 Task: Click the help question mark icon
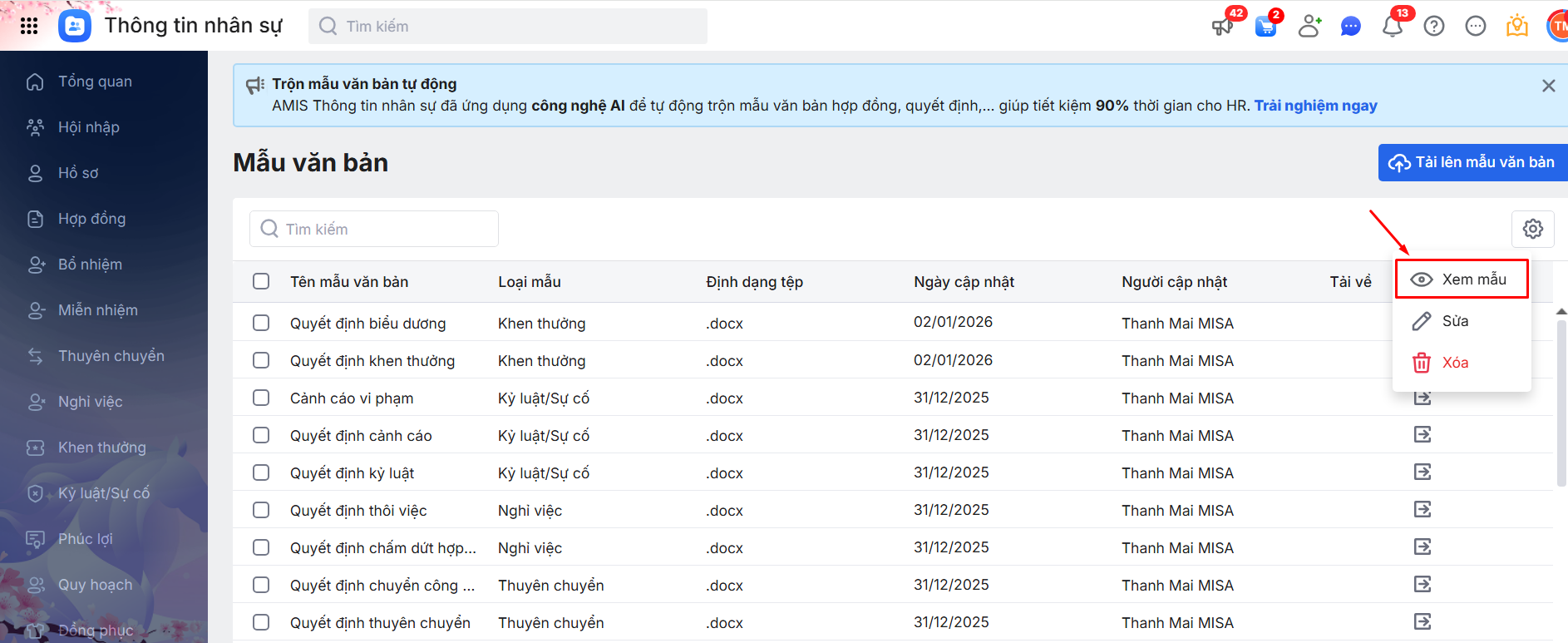click(1434, 27)
